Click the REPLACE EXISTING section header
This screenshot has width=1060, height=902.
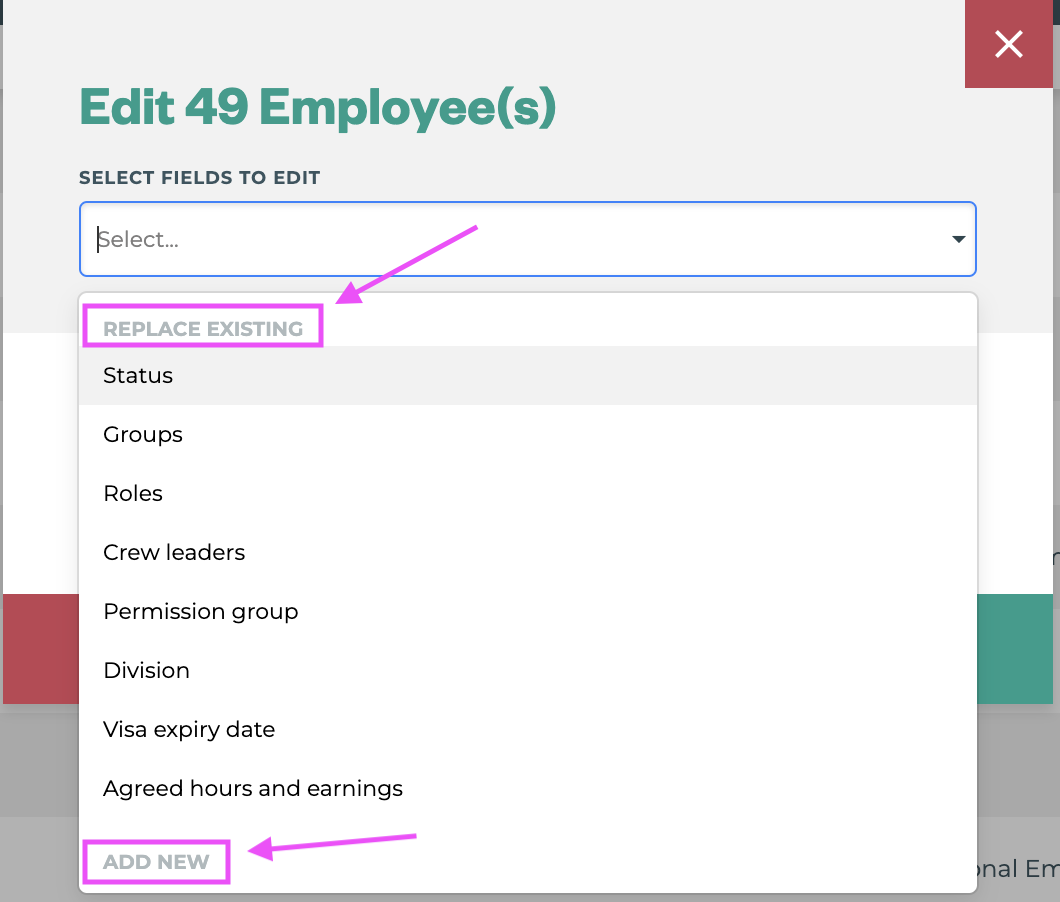[203, 329]
